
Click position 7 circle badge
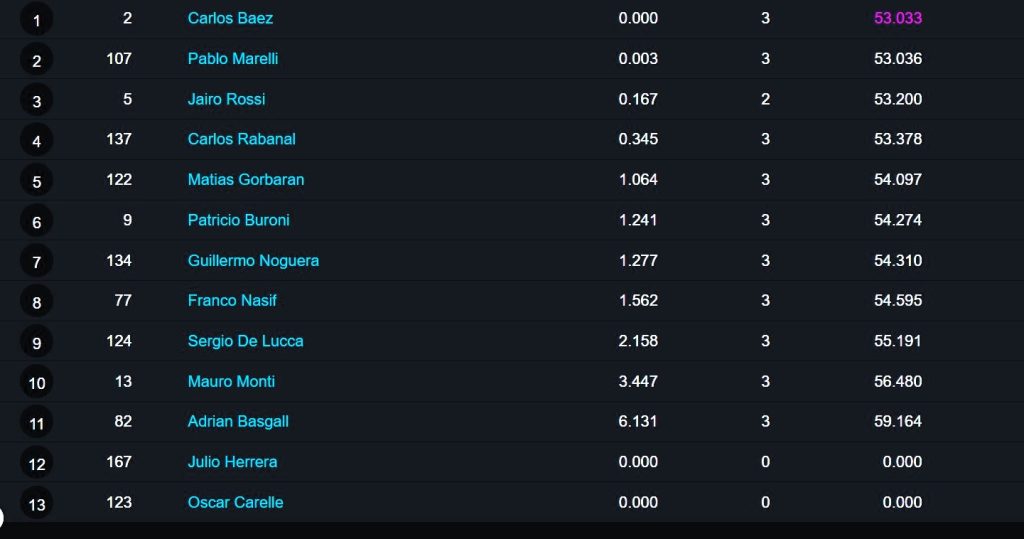pos(37,262)
